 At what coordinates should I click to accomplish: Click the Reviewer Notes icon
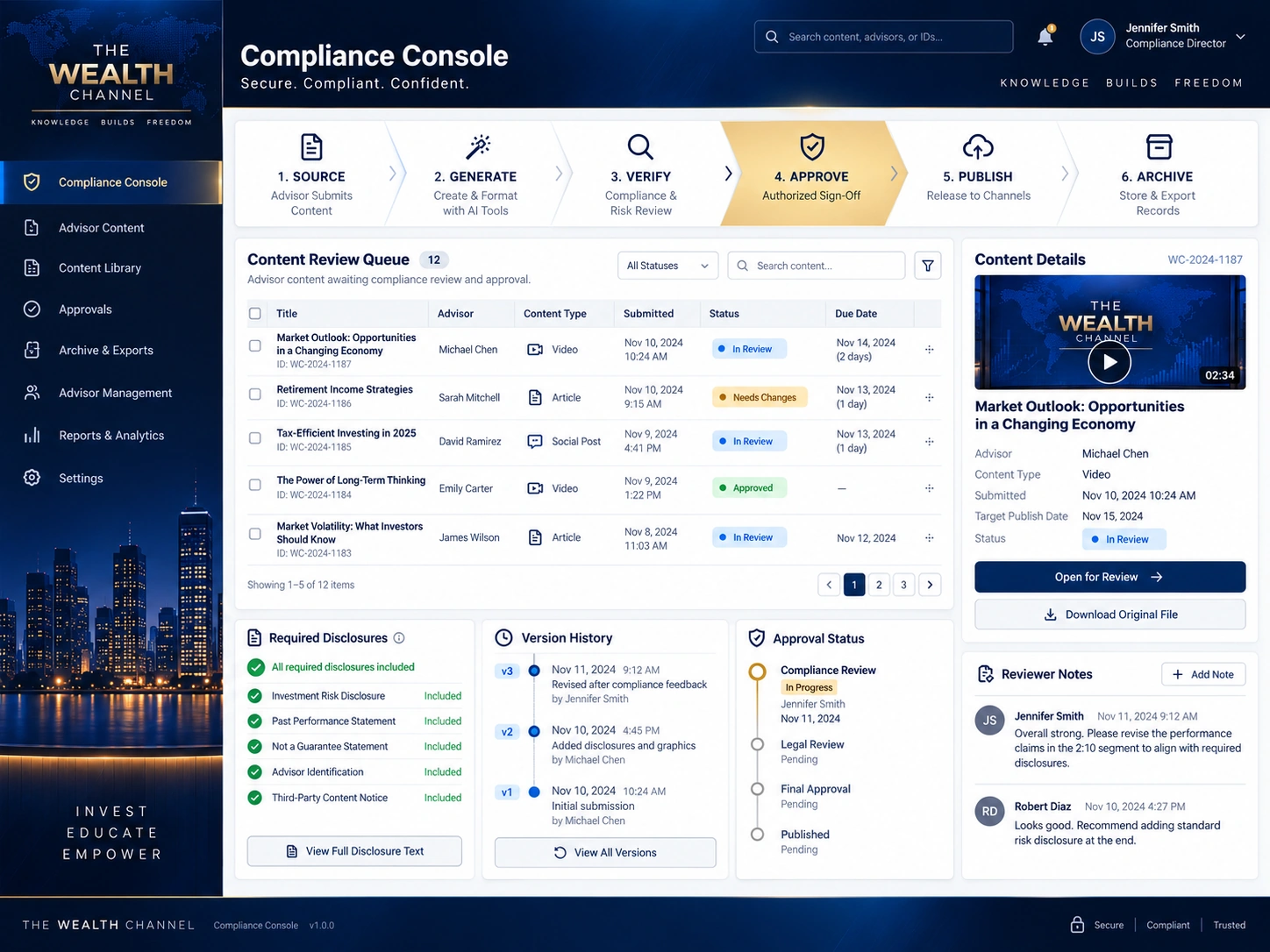click(986, 674)
